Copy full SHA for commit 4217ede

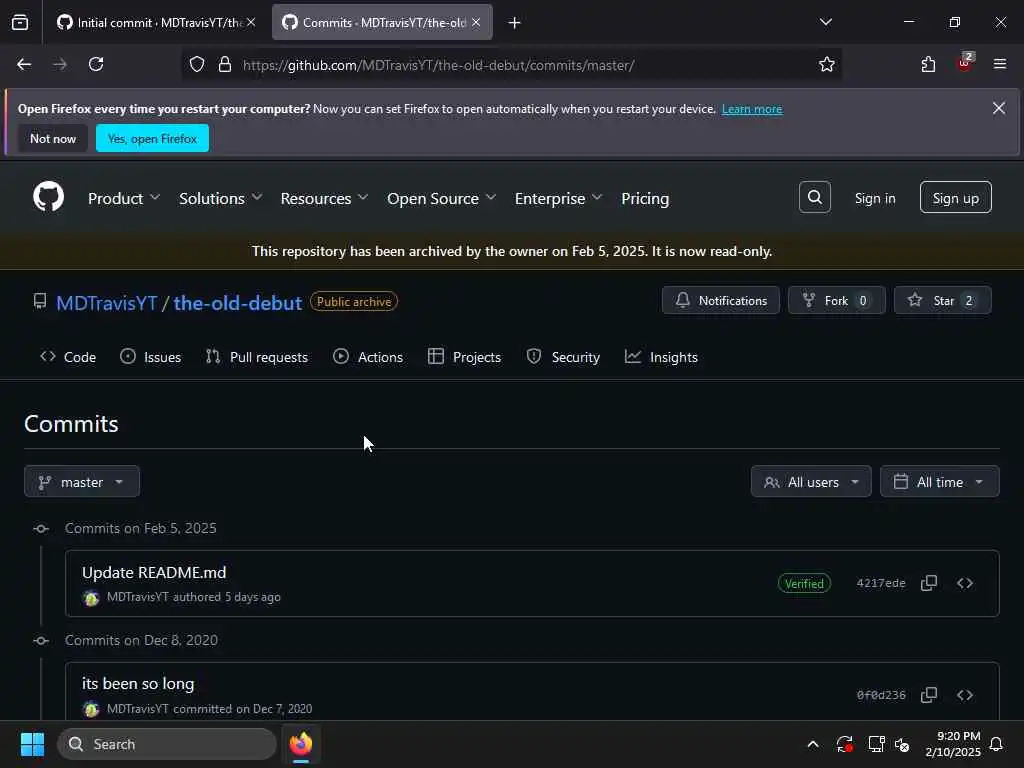[929, 583]
